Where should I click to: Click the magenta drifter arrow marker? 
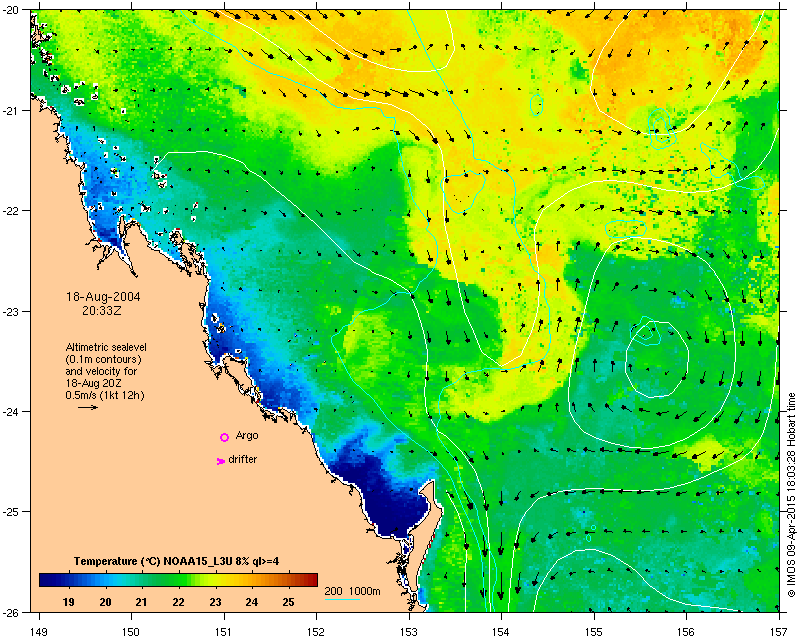click(x=220, y=461)
